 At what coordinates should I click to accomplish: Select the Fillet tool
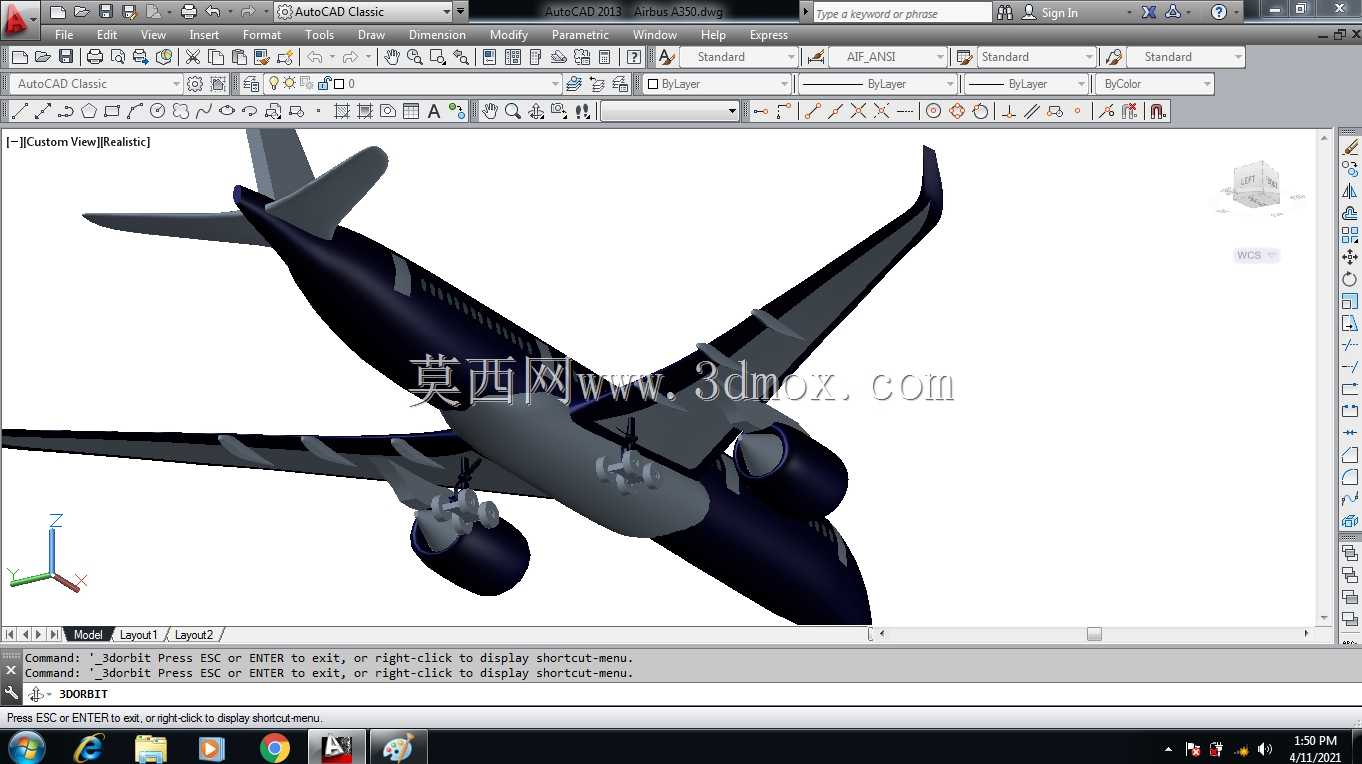[x=1350, y=477]
